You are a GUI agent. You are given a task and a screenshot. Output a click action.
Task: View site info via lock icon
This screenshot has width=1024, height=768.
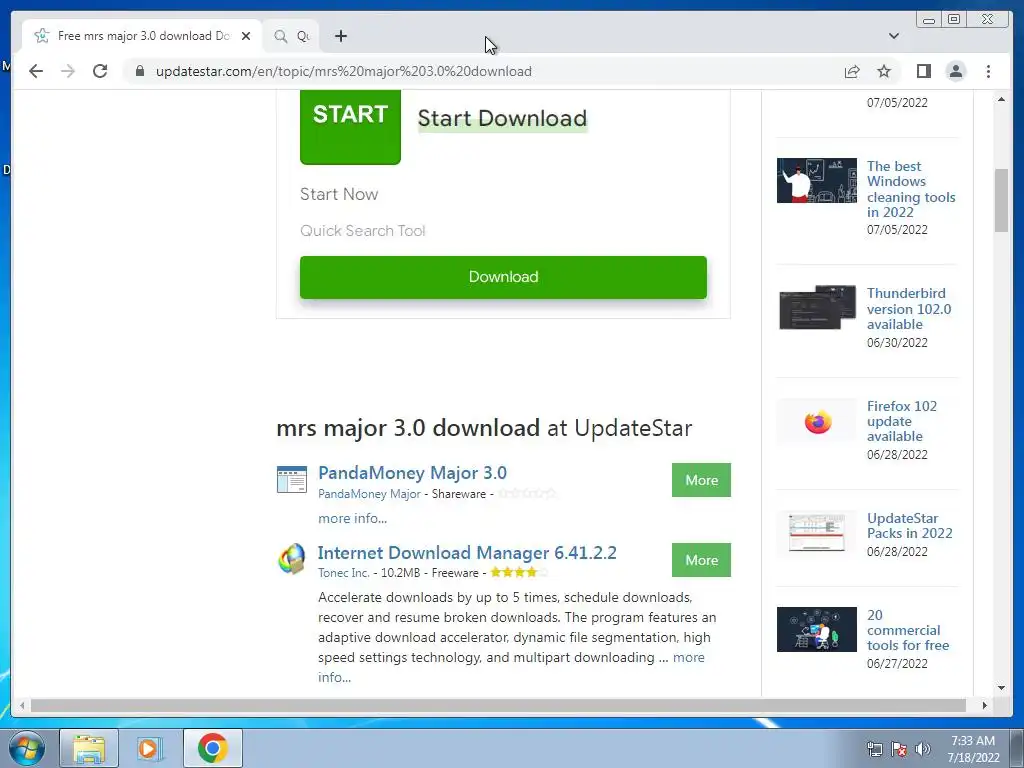[140, 71]
